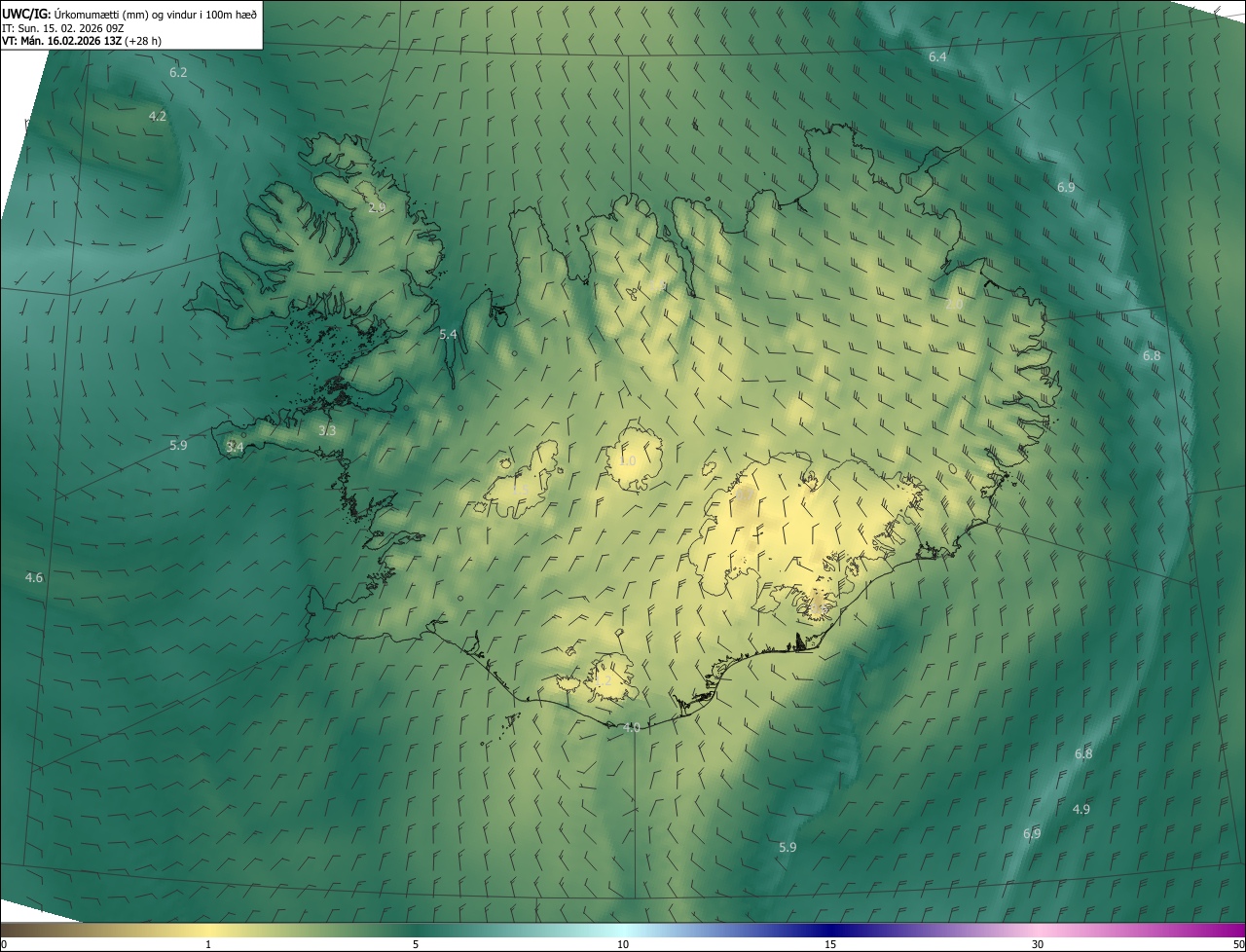This screenshot has height=952, width=1246.
Task: Click the '2.9' value over the Westfjords
Action: pos(377,207)
